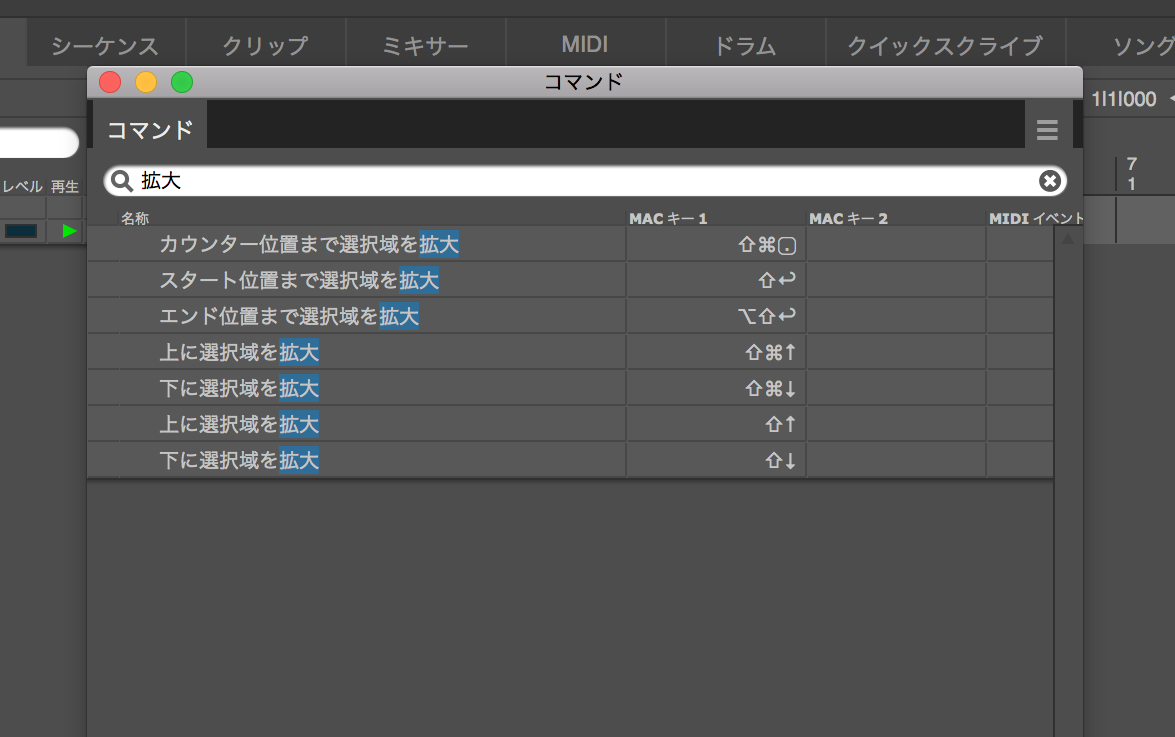Click the magnifying glass search icon

(122, 181)
